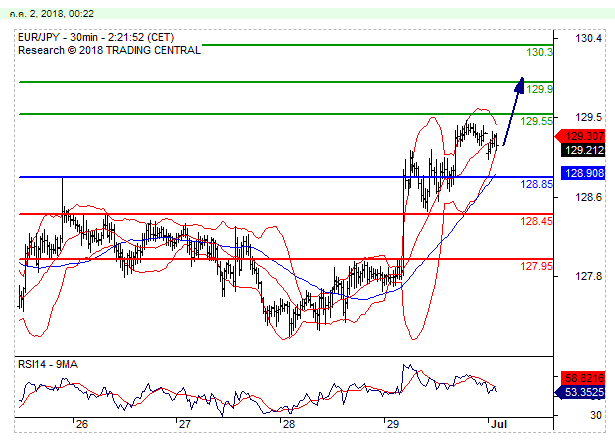
Task: Click the 'Jul' label on time axis
Action: click(499, 424)
